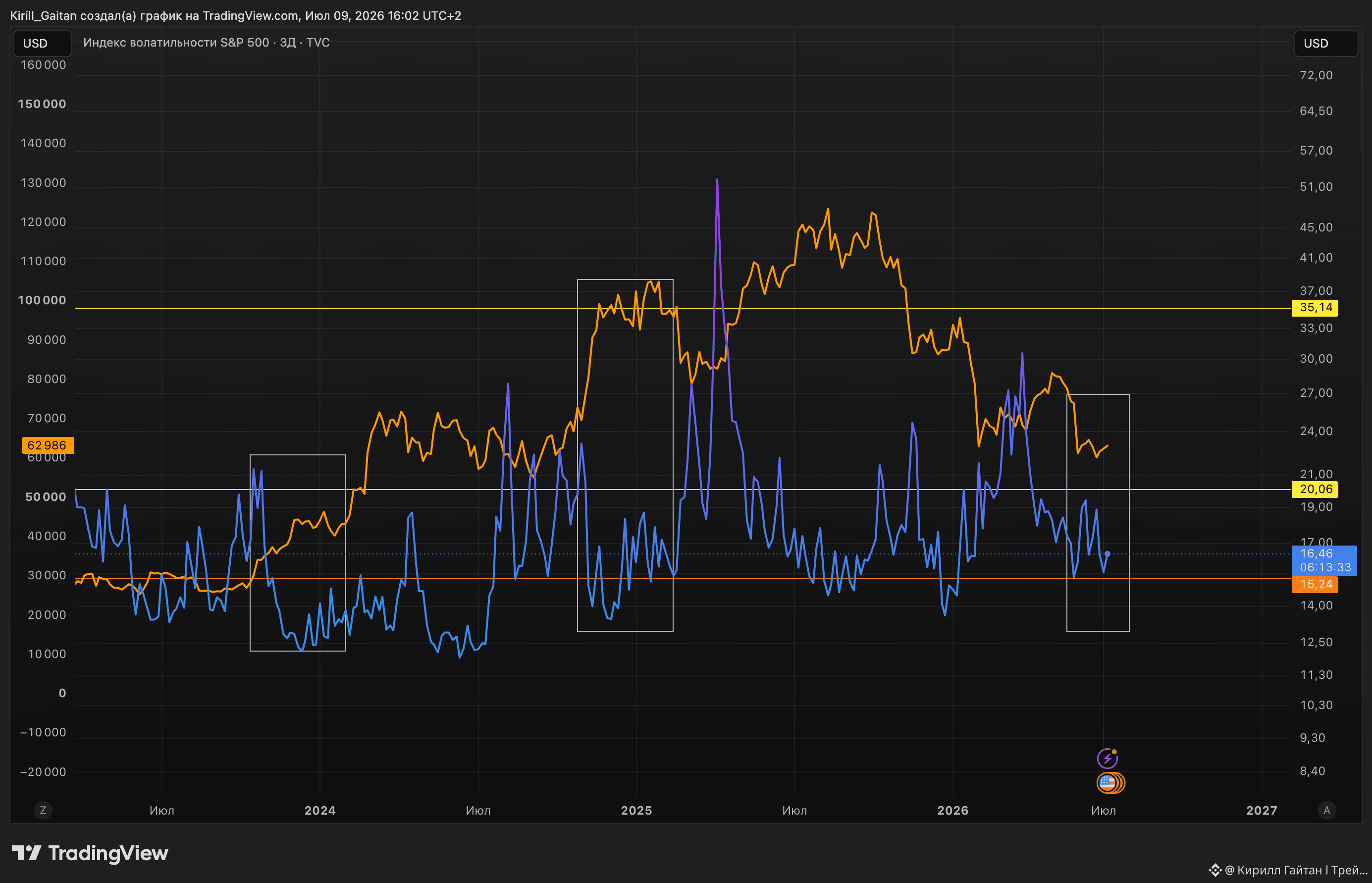Image resolution: width=1372 pixels, height=883 pixels.
Task: Open the right USD currency dropdown
Action: [1325, 44]
